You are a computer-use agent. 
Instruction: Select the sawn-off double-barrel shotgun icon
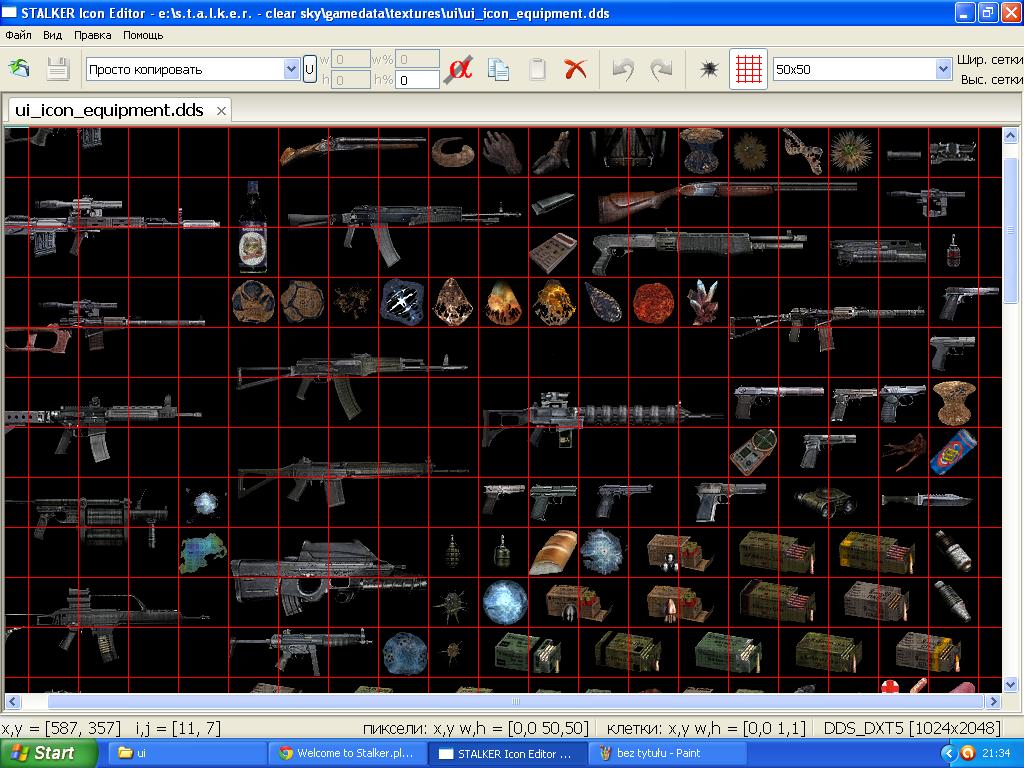tap(353, 150)
